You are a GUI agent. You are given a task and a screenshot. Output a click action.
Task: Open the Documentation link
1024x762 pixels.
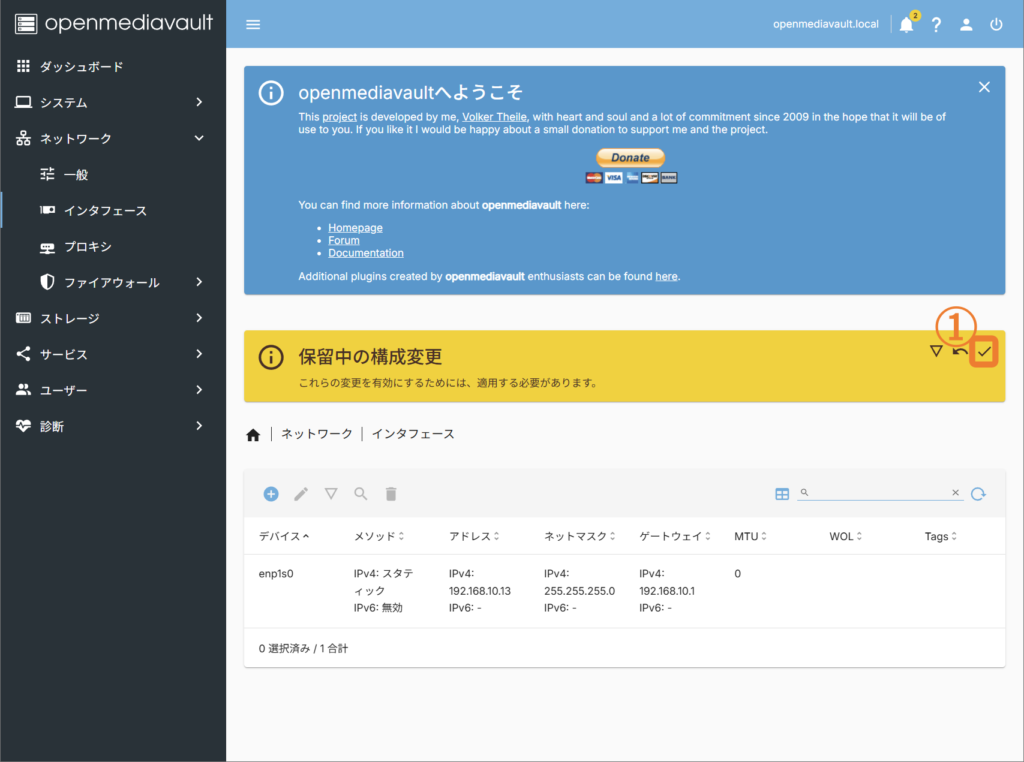point(366,253)
